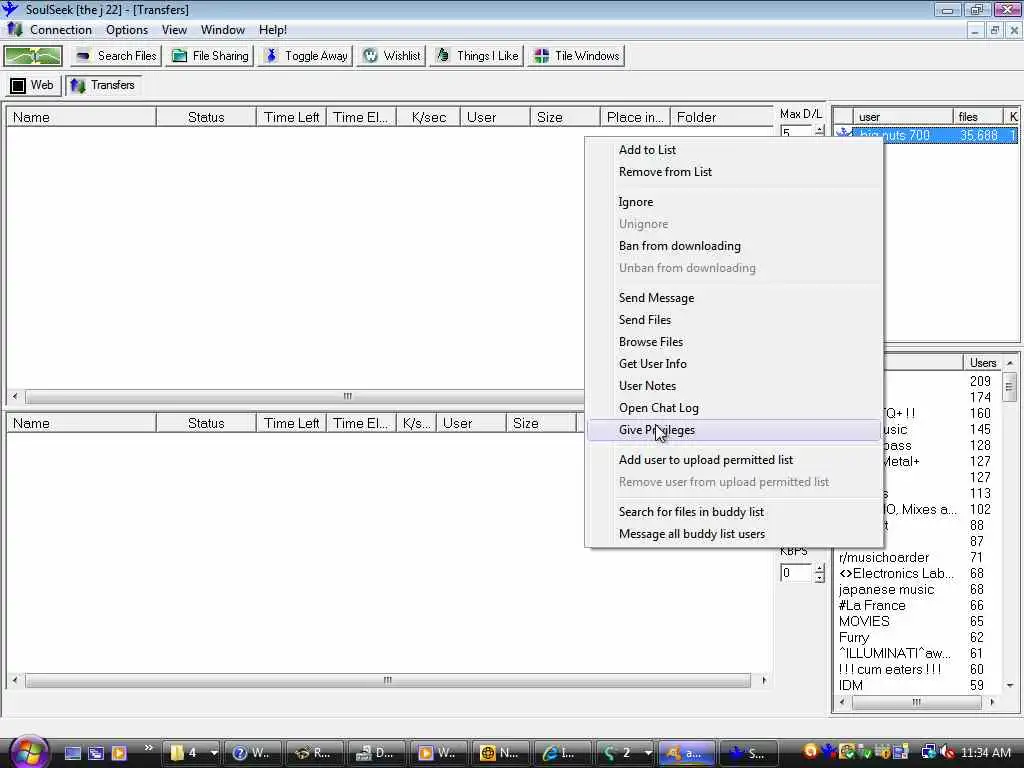Click the volume tray icon
This screenshot has width=1024, height=768.
947,753
